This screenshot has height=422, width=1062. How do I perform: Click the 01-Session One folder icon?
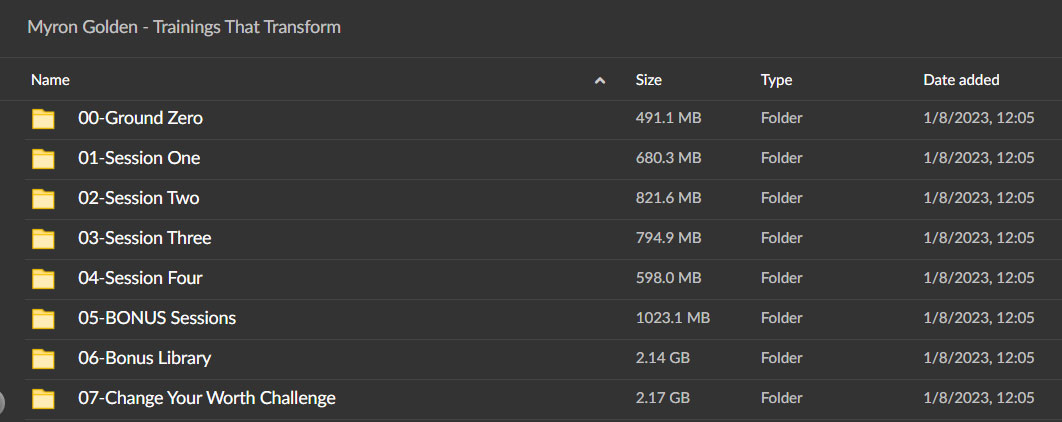coord(43,159)
